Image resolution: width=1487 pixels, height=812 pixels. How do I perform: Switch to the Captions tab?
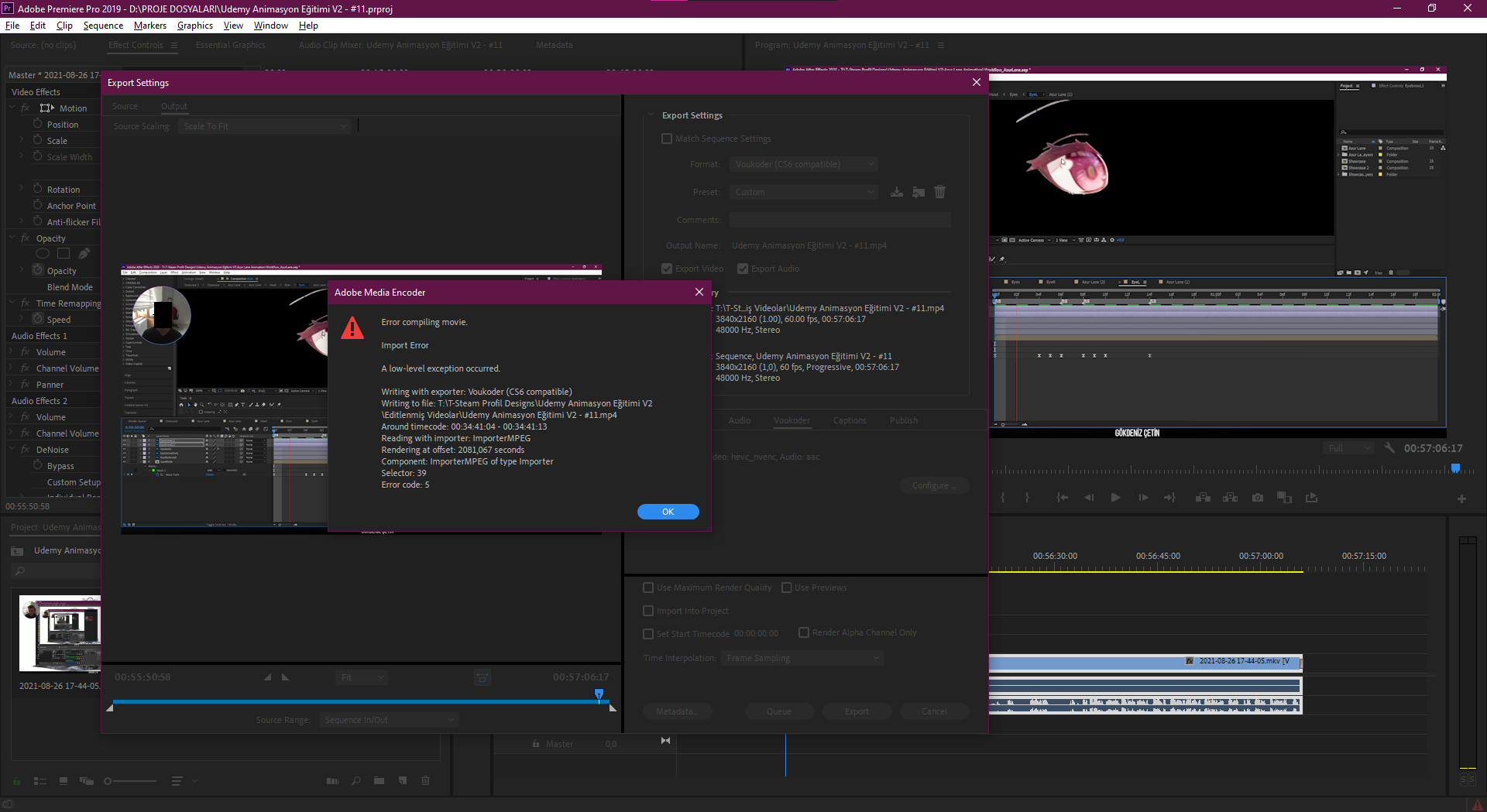tap(850, 420)
